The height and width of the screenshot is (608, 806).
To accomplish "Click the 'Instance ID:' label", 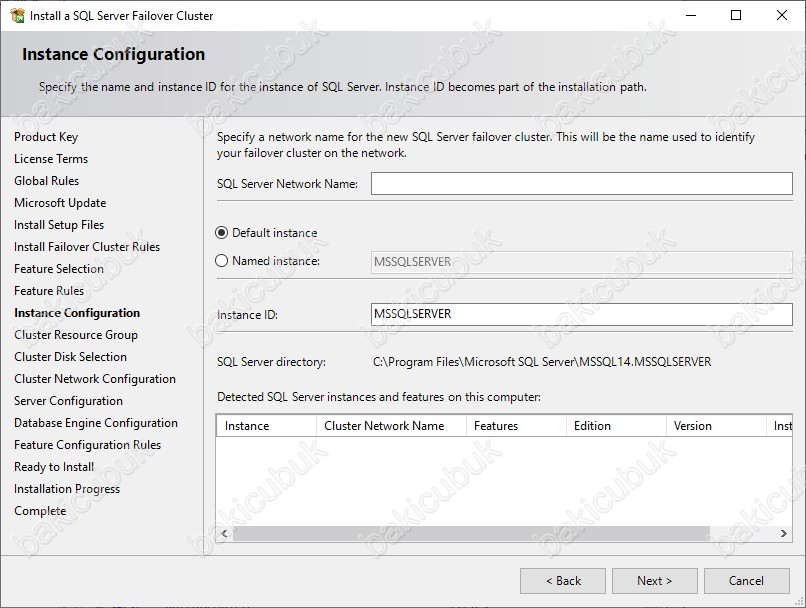I will coord(247,315).
